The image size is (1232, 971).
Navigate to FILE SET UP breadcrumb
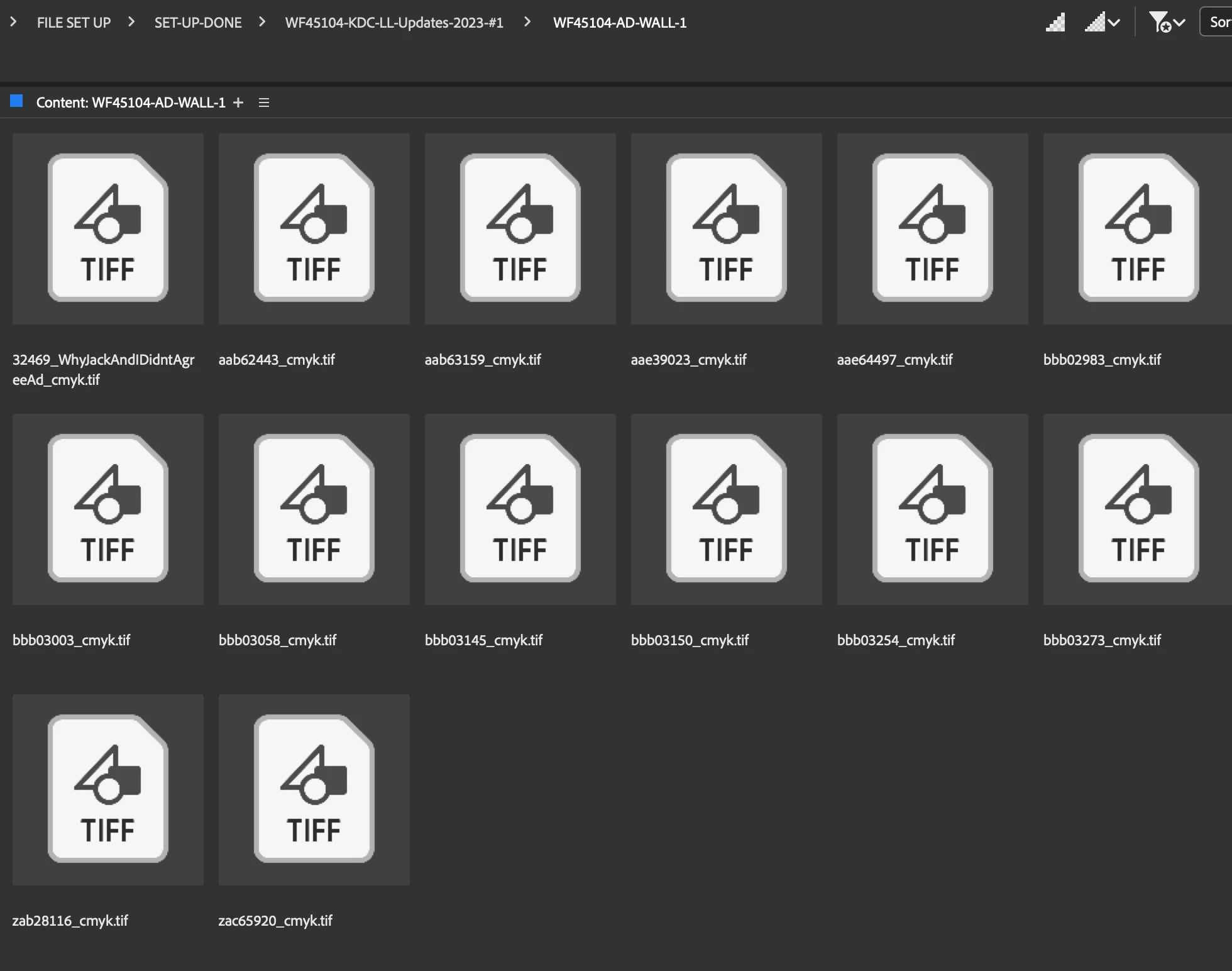74,23
